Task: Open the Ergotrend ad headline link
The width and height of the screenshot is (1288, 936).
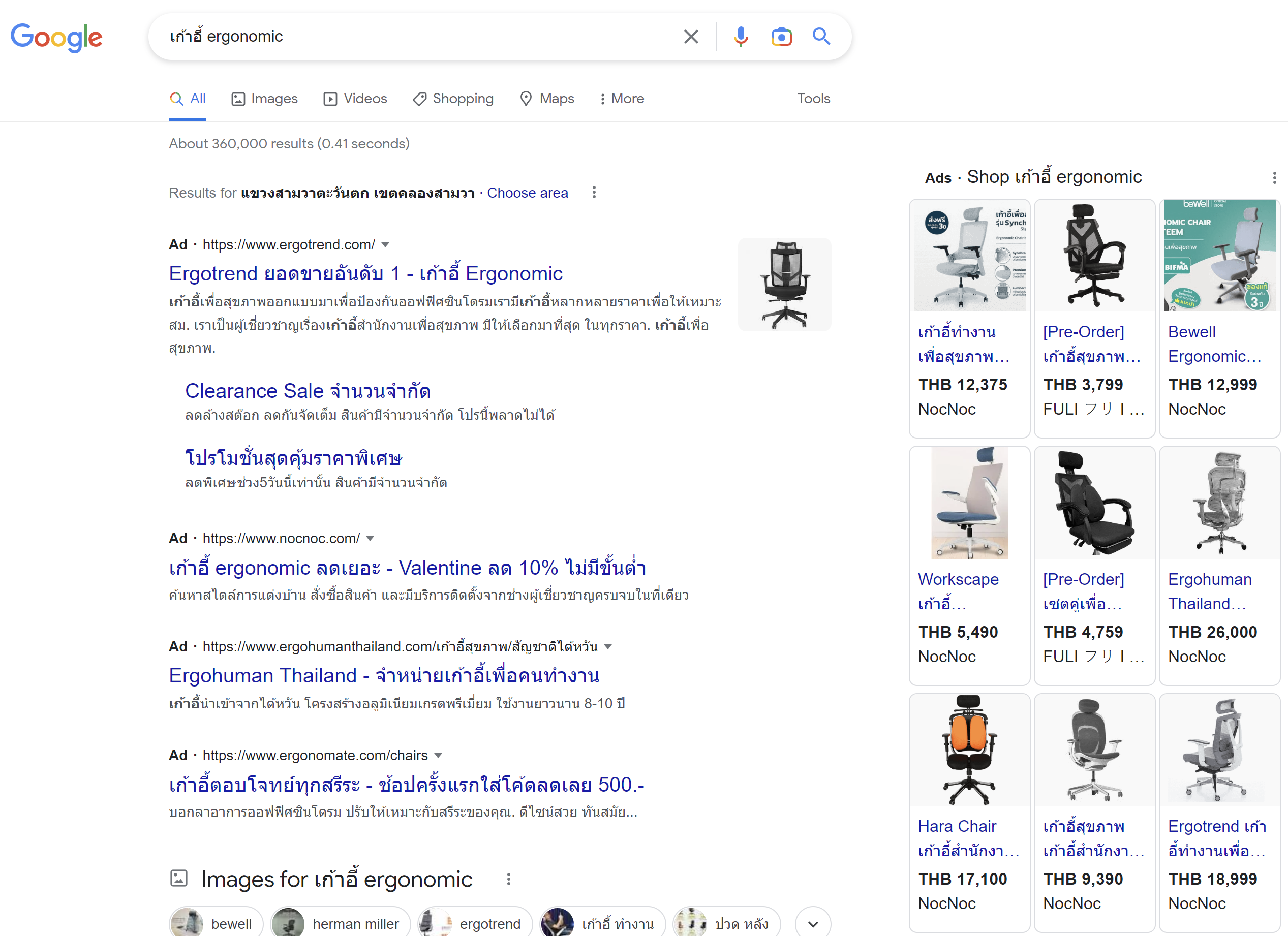Action: pos(366,273)
